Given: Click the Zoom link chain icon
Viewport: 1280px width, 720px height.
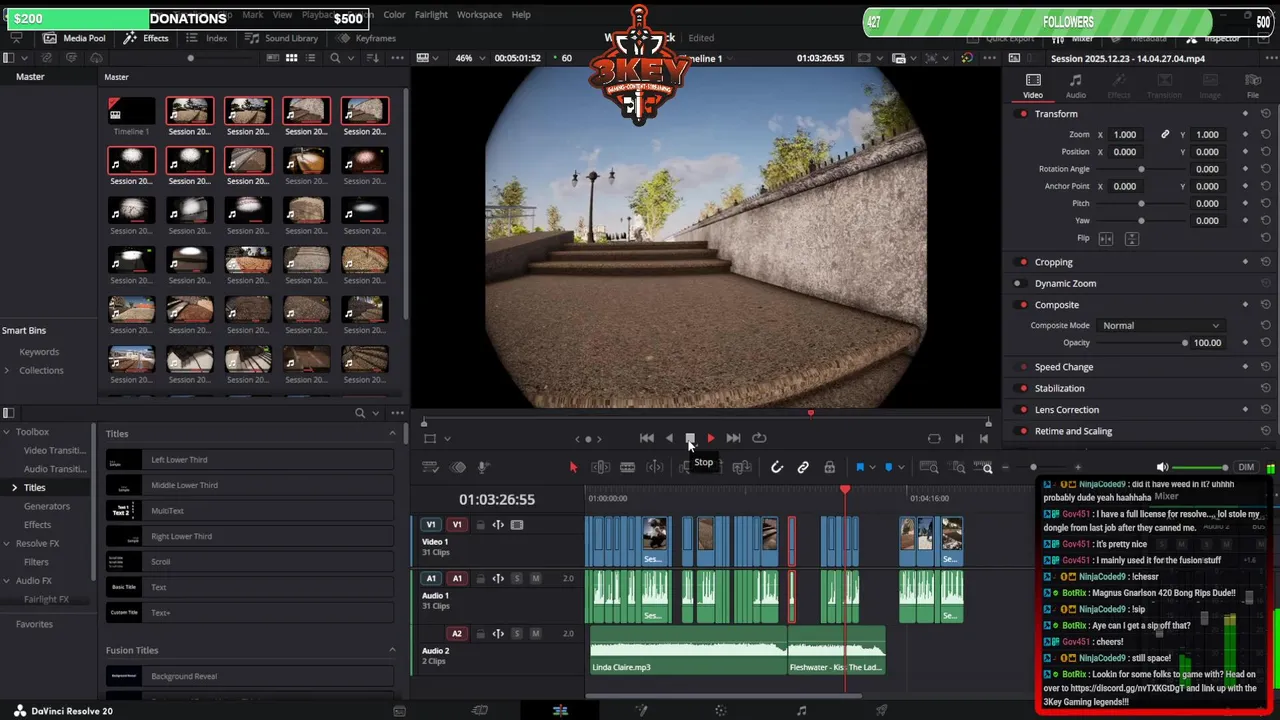Looking at the screenshot, I should (1165, 135).
